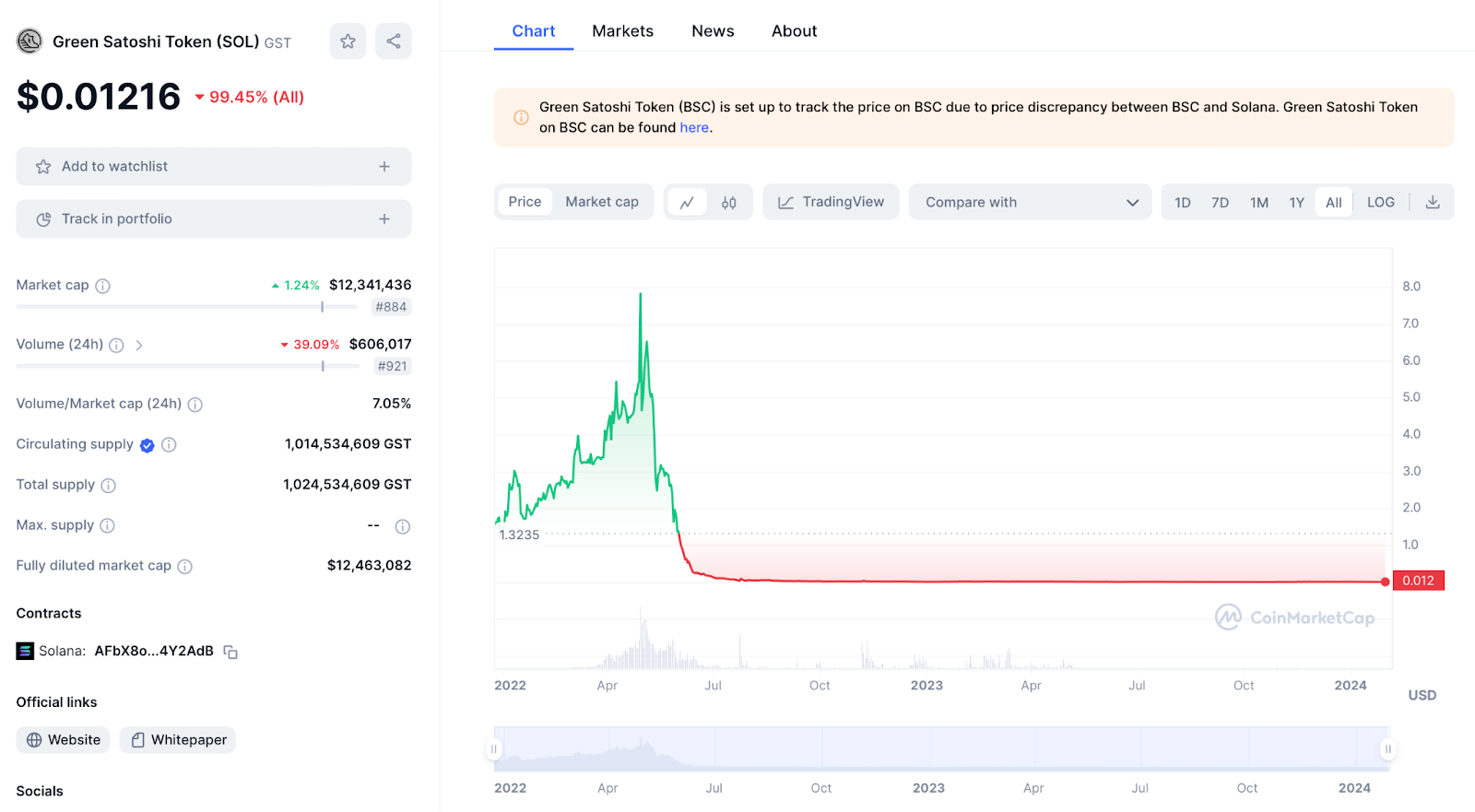Viewport: 1475px width, 812px height.
Task: Click Solana contract address AFbX8o...4Y2AdB
Action: pyautogui.click(x=154, y=651)
